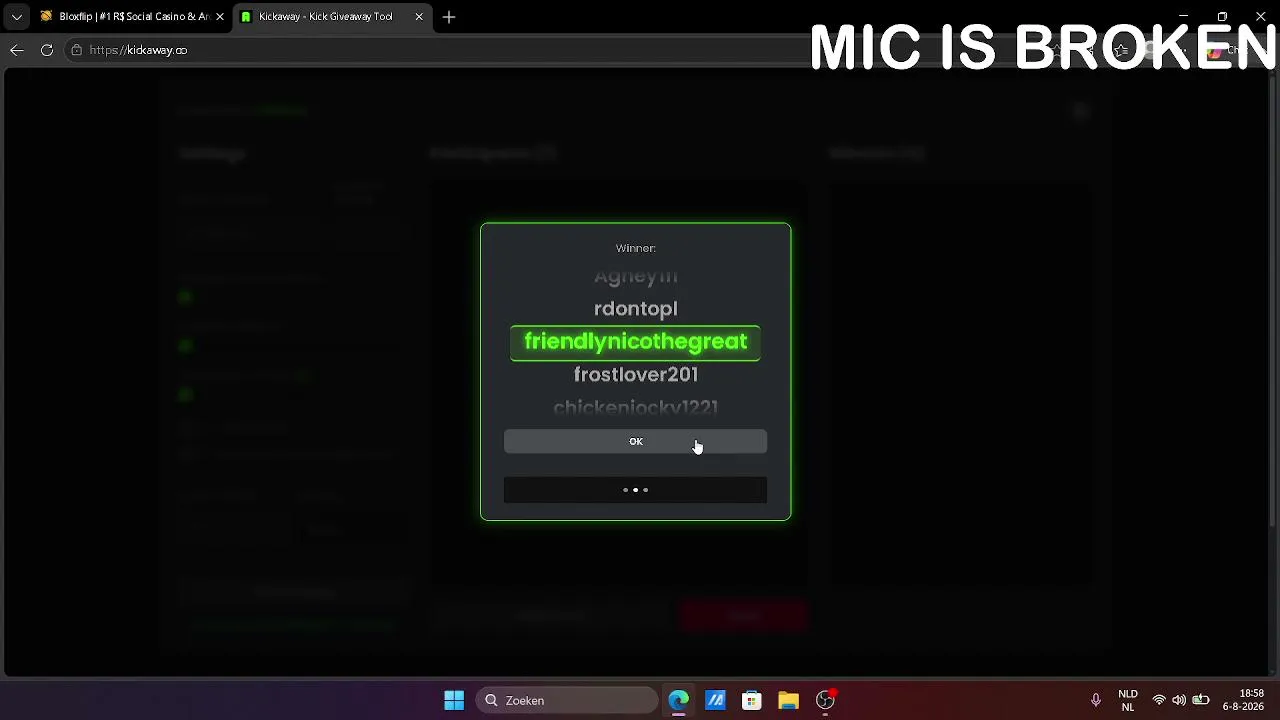Viewport: 1280px width, 720px height.
Task: Click the "Winner:" label in the dialog
Action: click(635, 248)
